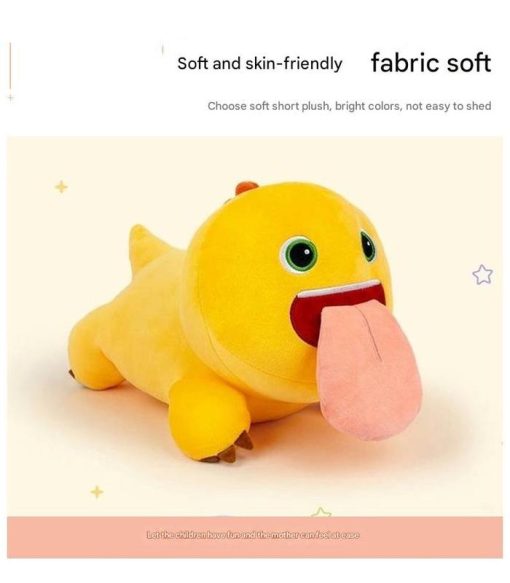Click the orange horn on the plush's head

246,187
